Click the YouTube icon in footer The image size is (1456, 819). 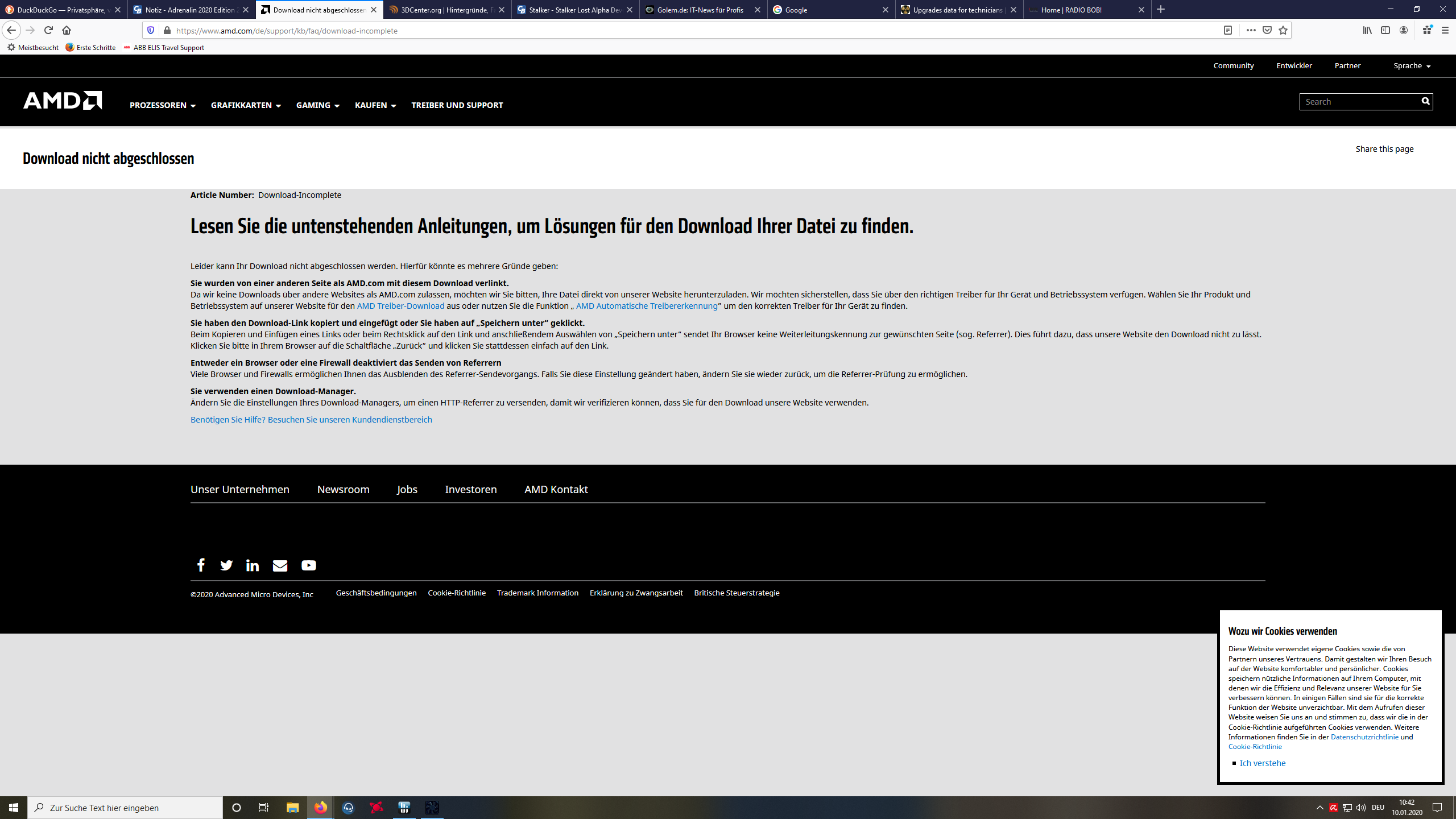(308, 565)
